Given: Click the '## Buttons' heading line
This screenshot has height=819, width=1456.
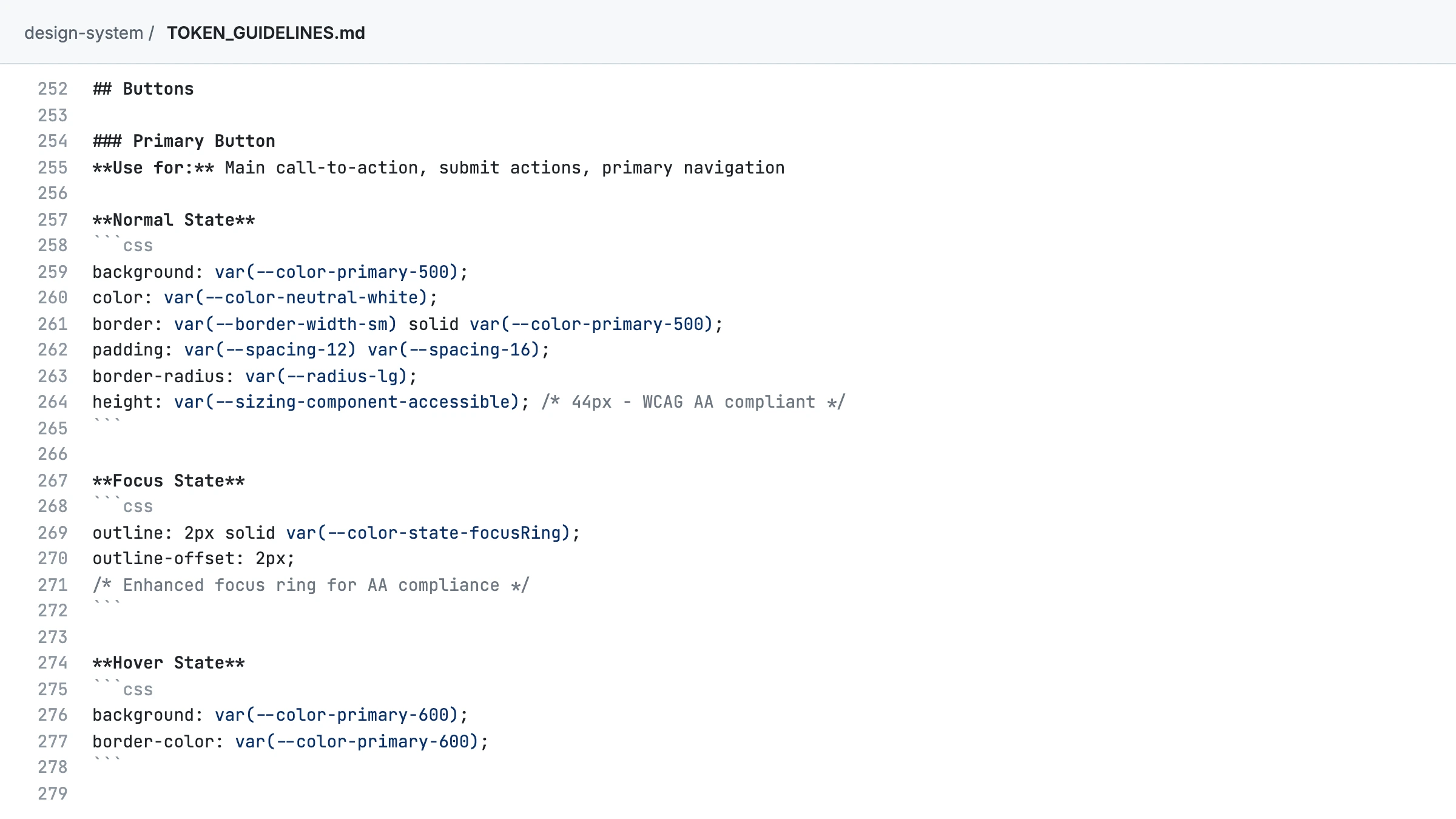Looking at the screenshot, I should pos(143,89).
